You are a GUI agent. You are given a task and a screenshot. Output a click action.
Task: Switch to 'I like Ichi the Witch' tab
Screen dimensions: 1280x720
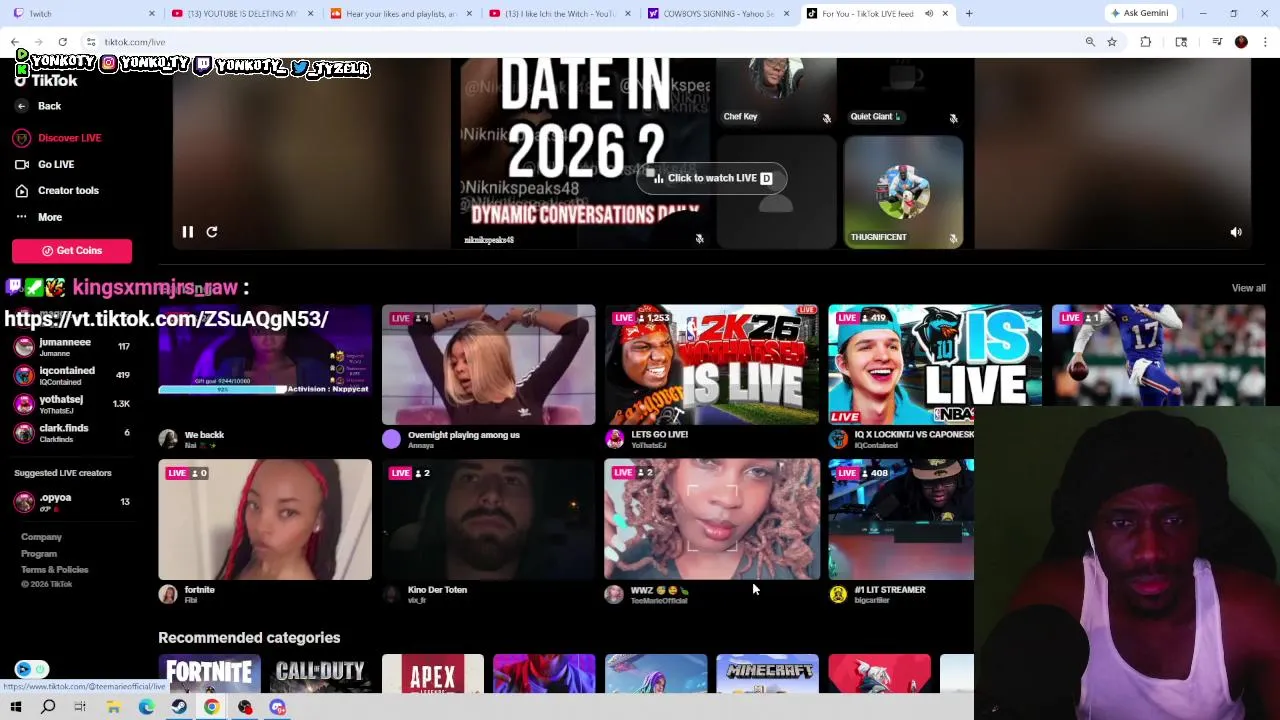click(560, 13)
